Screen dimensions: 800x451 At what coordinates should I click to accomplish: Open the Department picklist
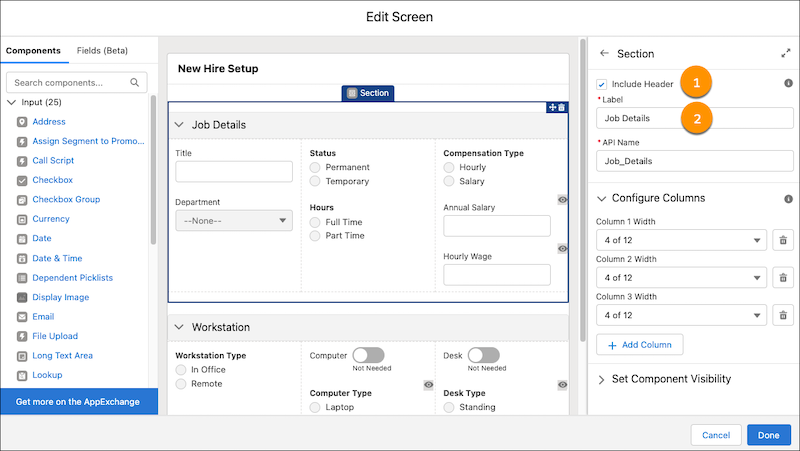(234, 221)
